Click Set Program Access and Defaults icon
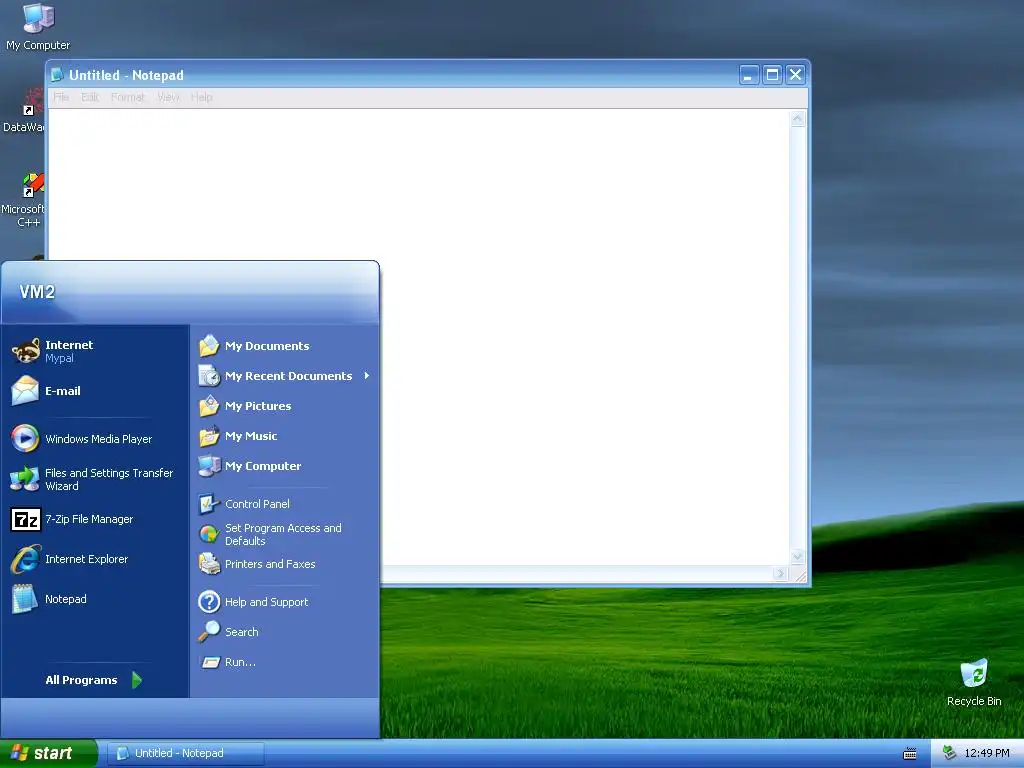This screenshot has width=1024, height=768. pyautogui.click(x=209, y=534)
